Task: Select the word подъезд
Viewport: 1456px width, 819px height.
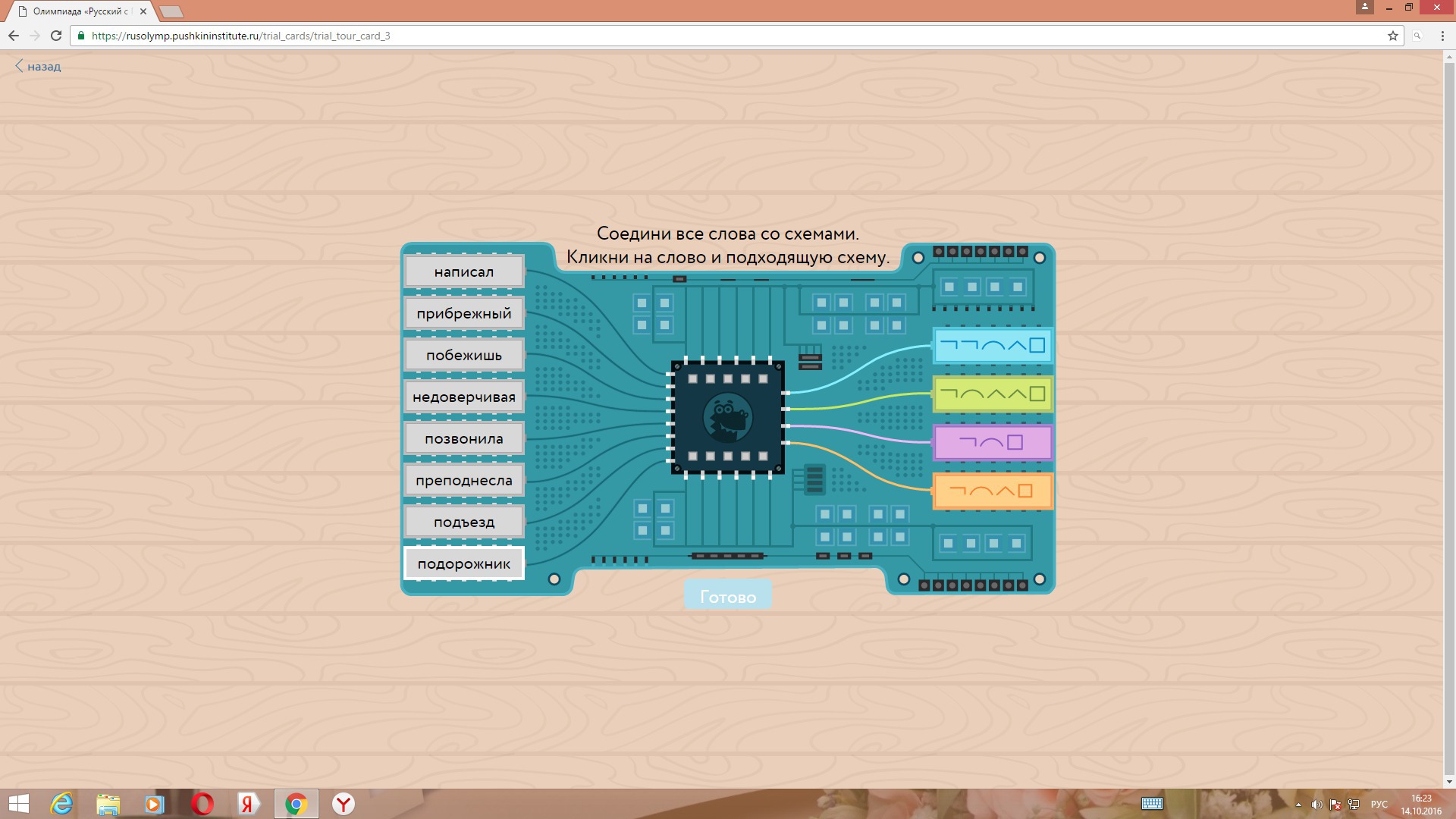Action: 463,522
